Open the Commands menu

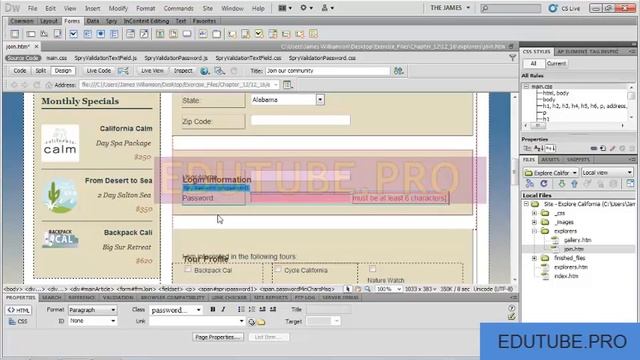click(x=178, y=8)
